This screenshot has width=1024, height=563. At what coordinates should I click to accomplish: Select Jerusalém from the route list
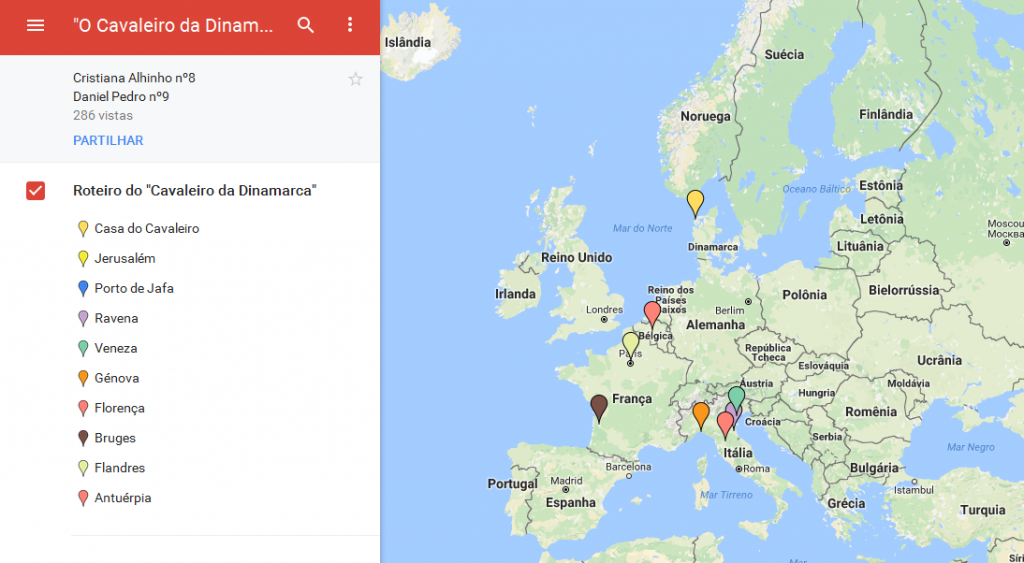click(x=125, y=259)
